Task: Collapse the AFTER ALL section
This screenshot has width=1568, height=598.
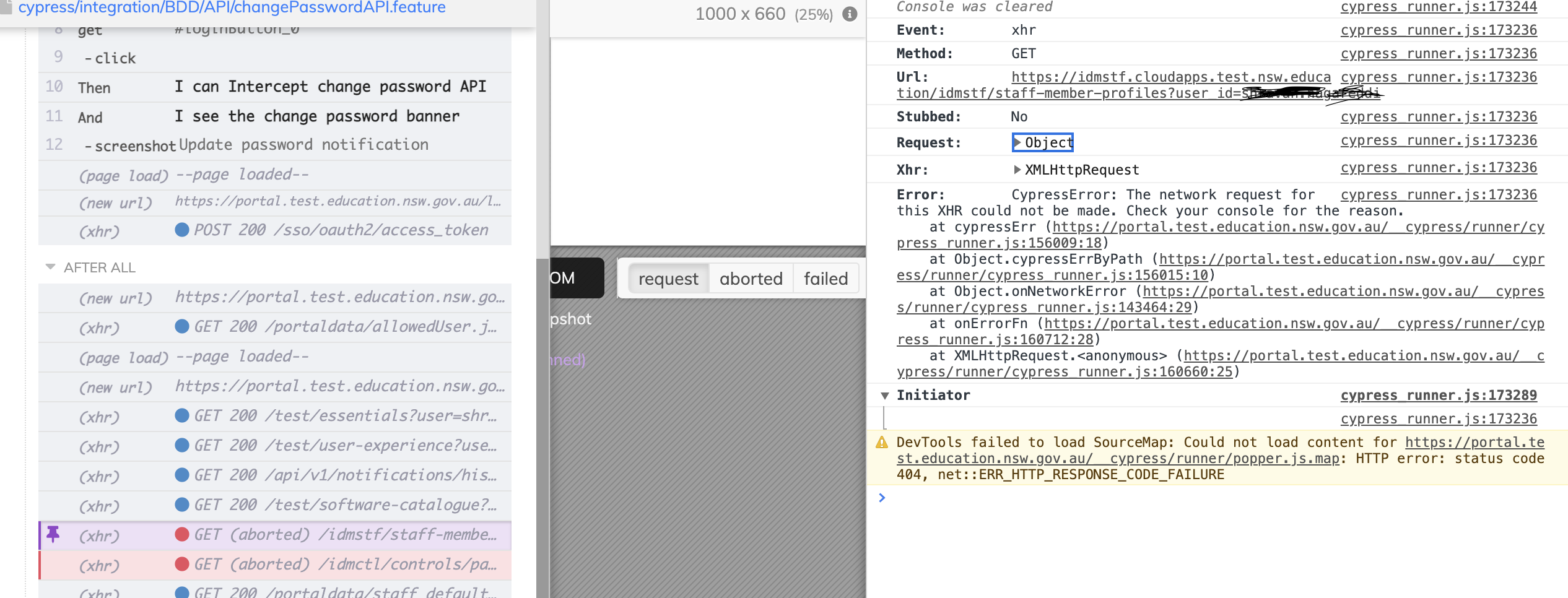Action: tap(50, 267)
